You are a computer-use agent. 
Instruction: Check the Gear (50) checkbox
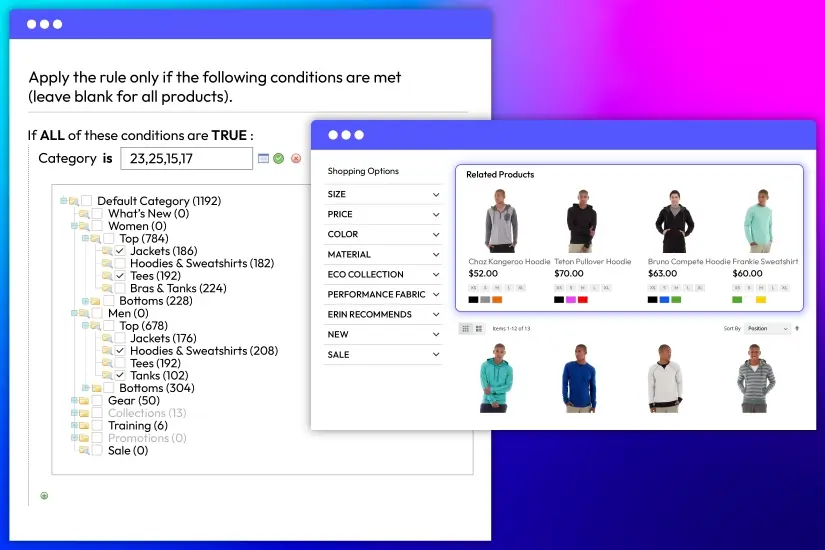pyautogui.click(x=97, y=401)
